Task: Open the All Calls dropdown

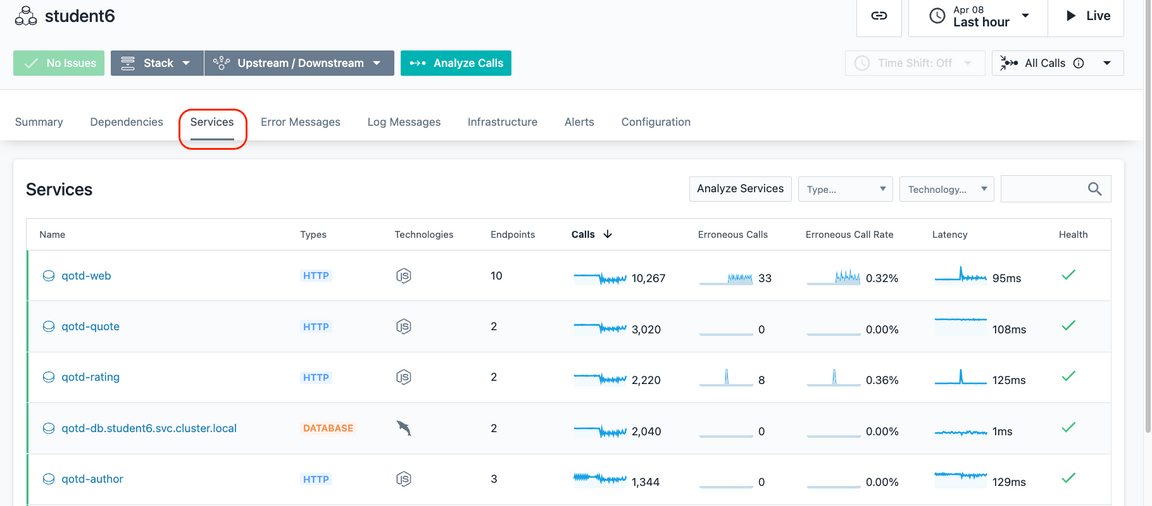Action: [1057, 63]
